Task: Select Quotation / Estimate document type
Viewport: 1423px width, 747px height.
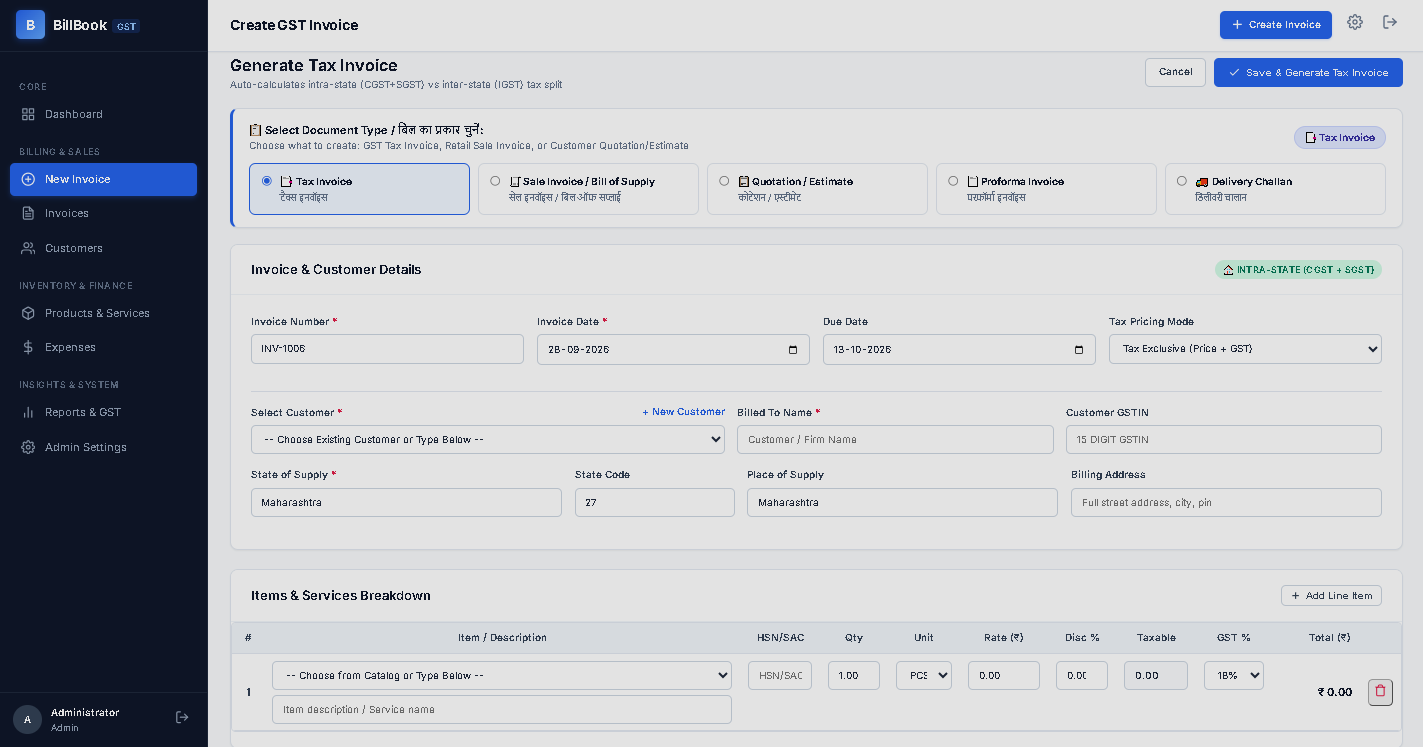Action: point(817,189)
